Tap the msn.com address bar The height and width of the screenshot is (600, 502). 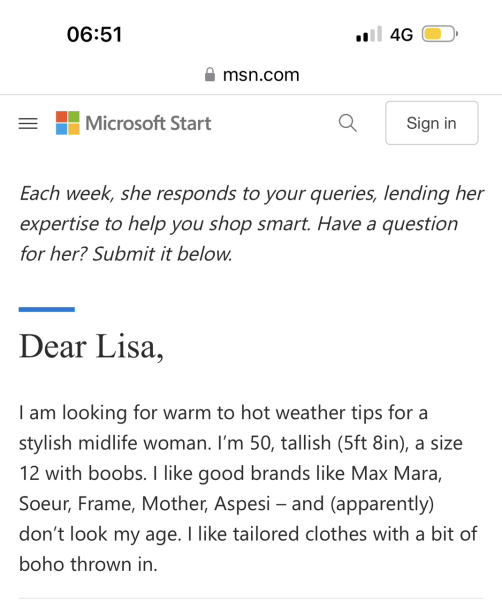[252, 75]
